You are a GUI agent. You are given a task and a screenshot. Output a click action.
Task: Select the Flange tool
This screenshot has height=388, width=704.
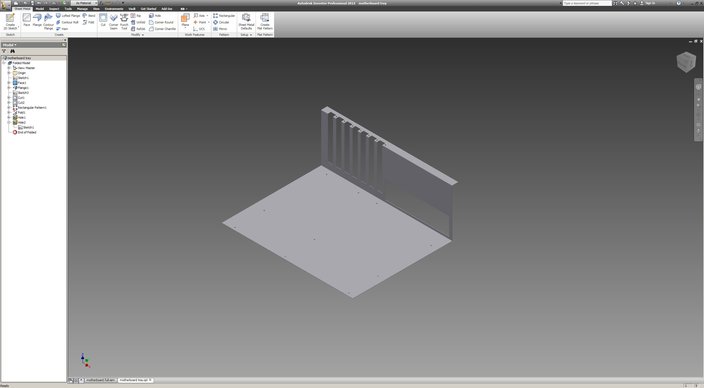pyautogui.click(x=37, y=20)
